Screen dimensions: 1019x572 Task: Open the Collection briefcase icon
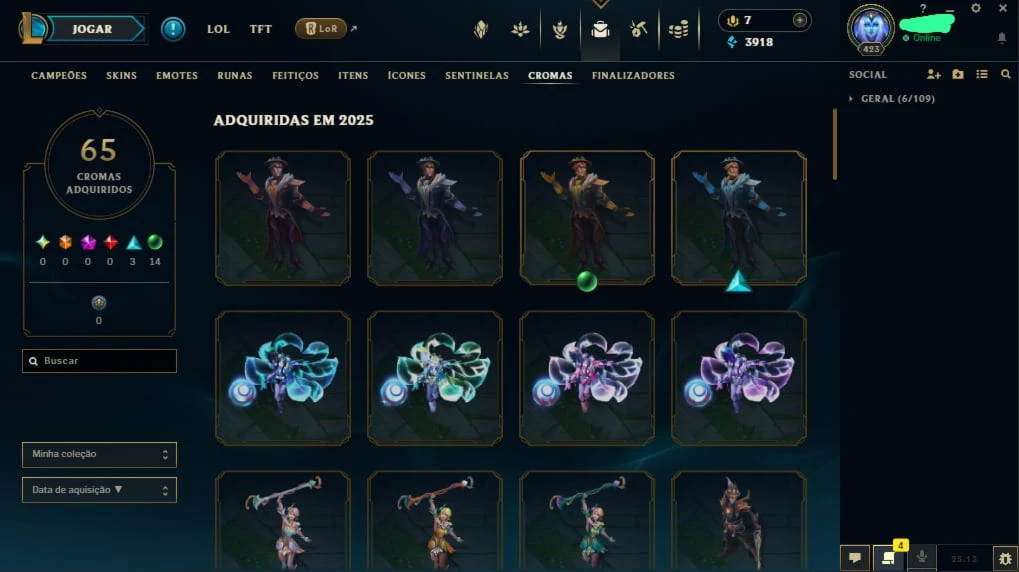point(600,29)
